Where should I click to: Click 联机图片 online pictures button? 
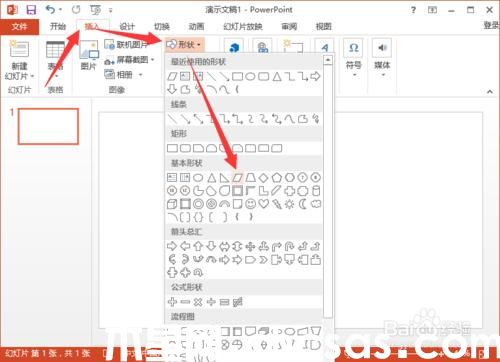pos(126,44)
